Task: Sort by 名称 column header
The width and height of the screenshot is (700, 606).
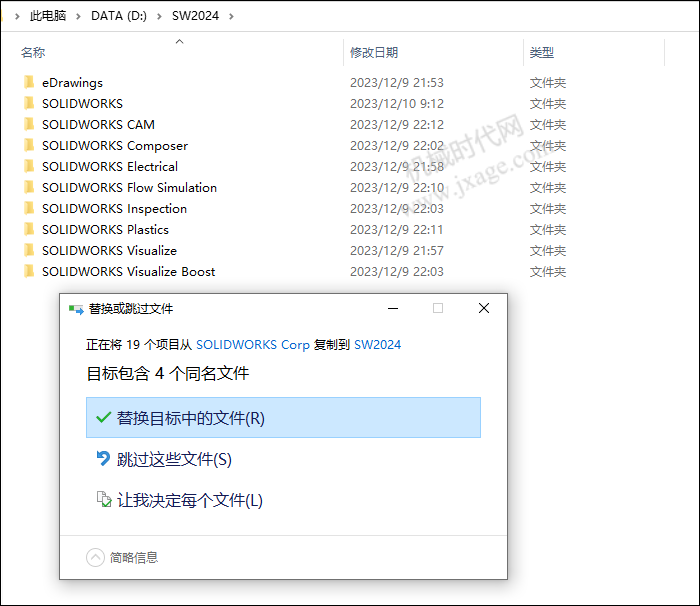Action: pos(33,53)
